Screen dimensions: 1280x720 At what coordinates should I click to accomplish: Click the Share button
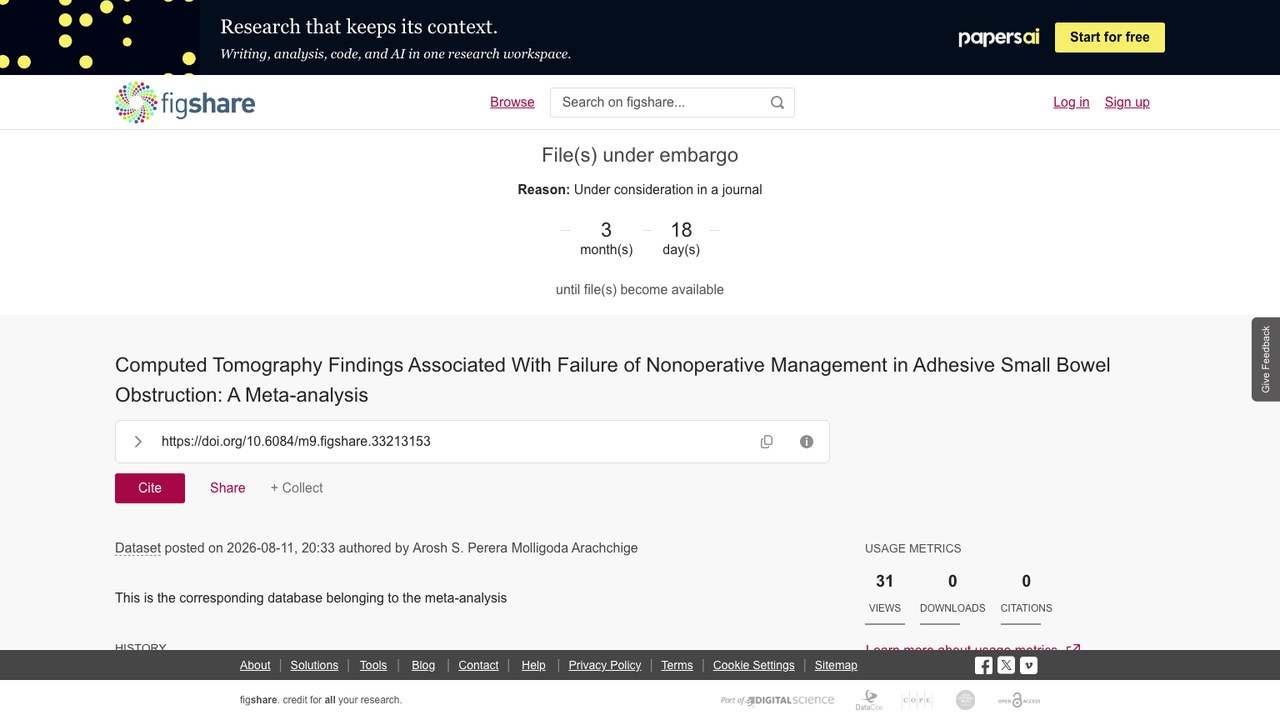(x=227, y=488)
